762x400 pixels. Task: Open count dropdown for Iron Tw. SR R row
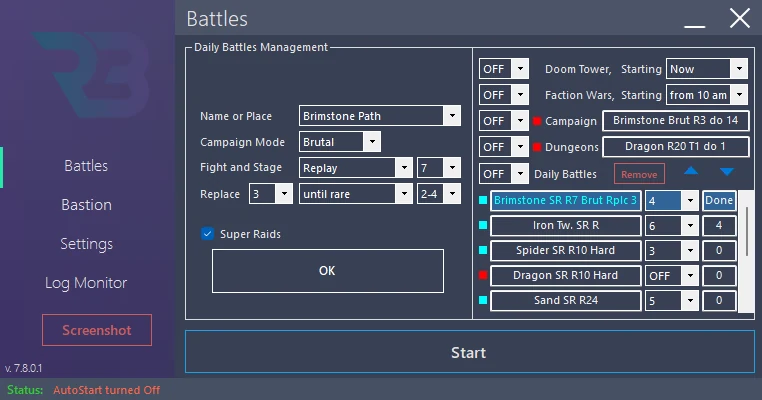click(x=672, y=226)
